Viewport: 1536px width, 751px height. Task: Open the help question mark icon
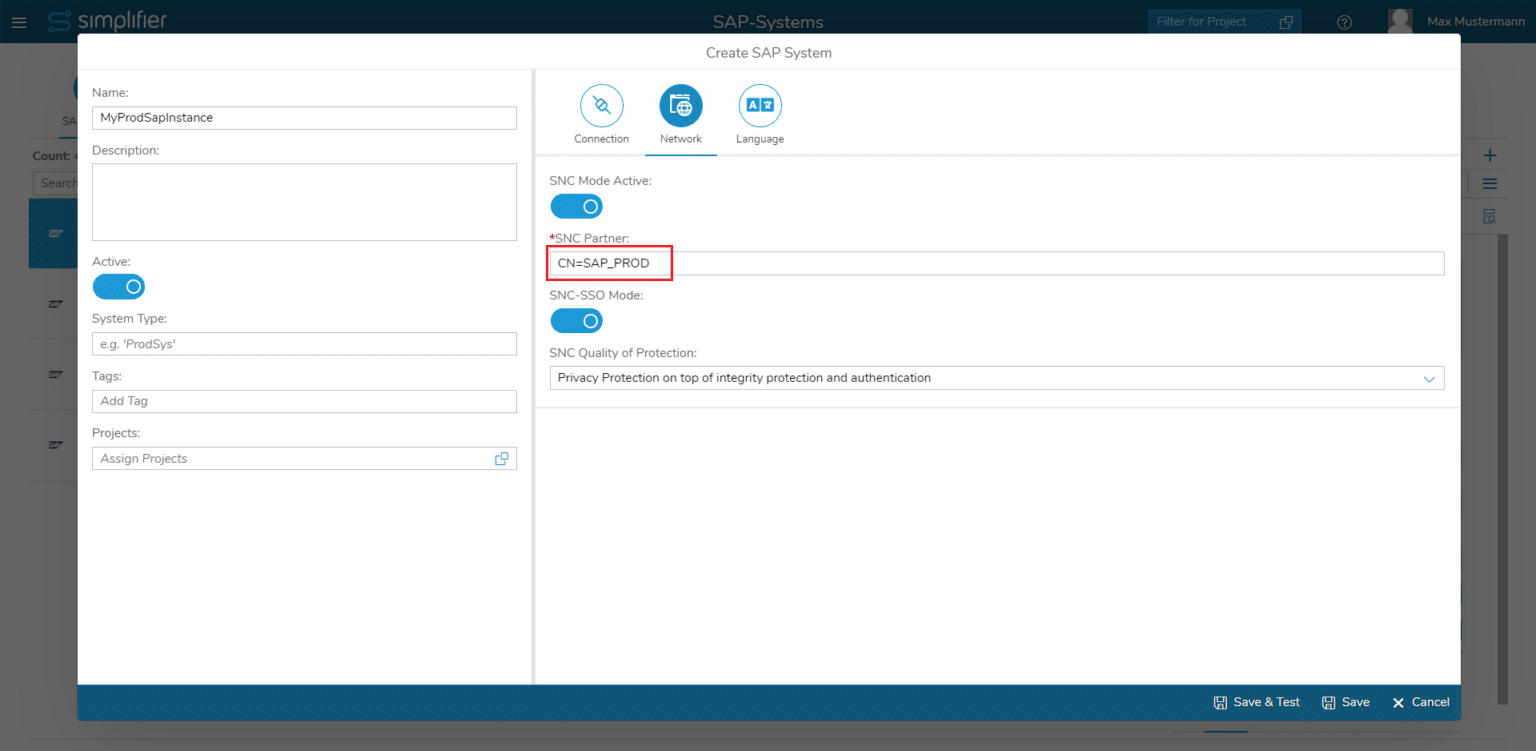click(x=1344, y=21)
